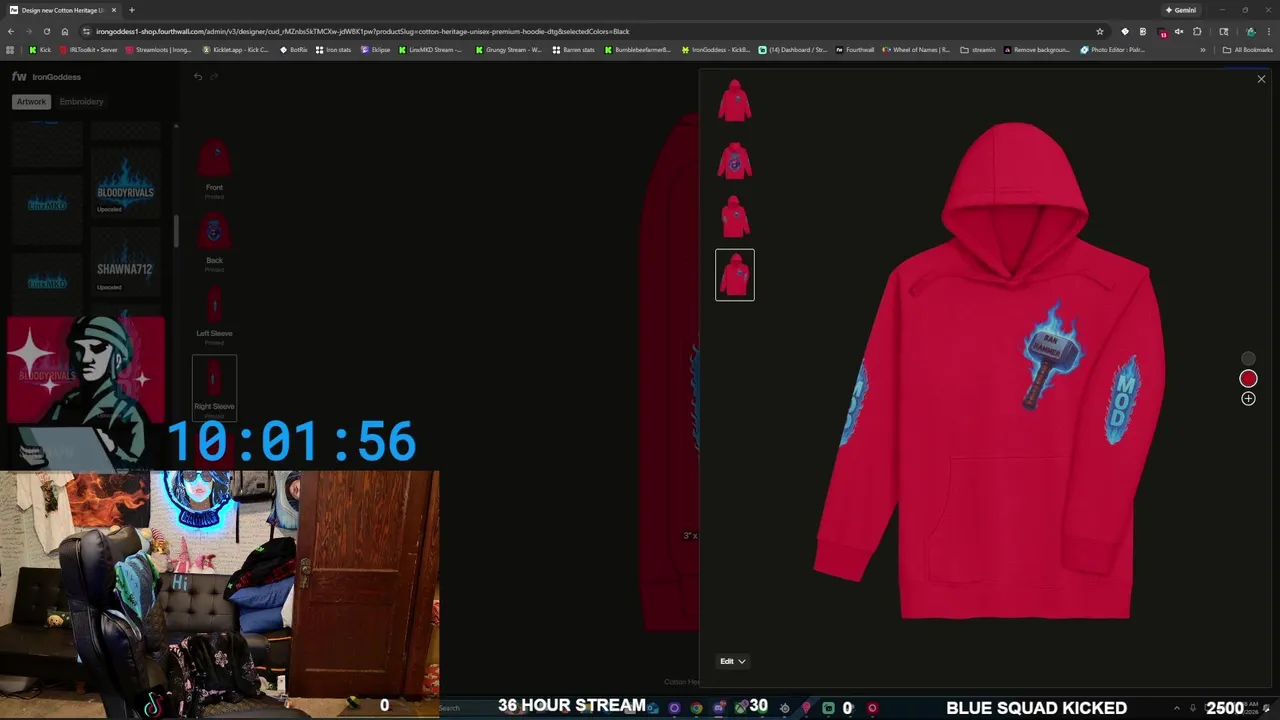The image size is (1280, 720).
Task: Click the muted tab audio icon
Action: (1179, 31)
